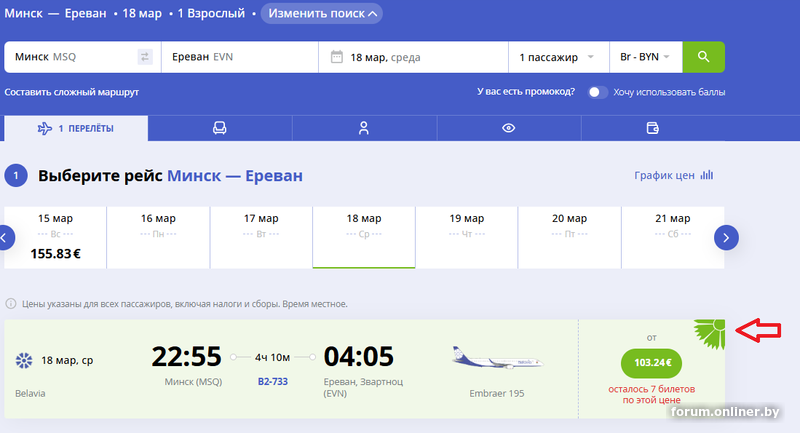Click the Ереван EVN destination field
The height and width of the screenshot is (433, 800).
[240, 57]
